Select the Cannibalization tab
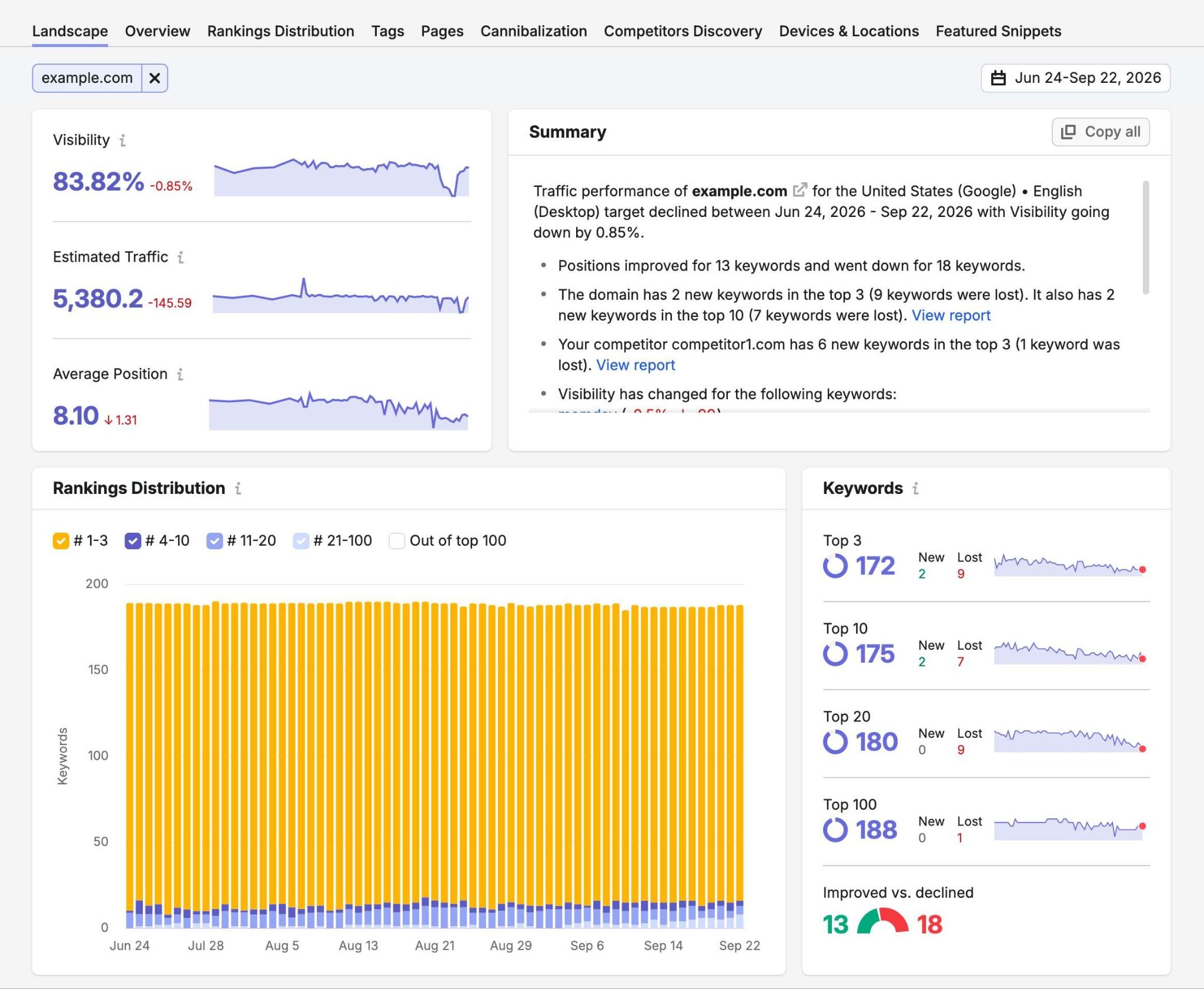The image size is (1204, 989). 533,31
